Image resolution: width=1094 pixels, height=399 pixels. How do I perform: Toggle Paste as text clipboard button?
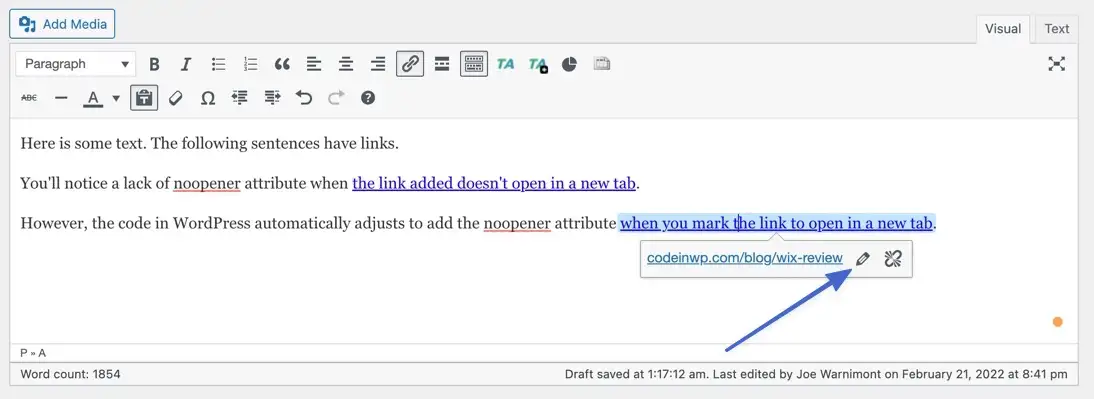point(144,98)
